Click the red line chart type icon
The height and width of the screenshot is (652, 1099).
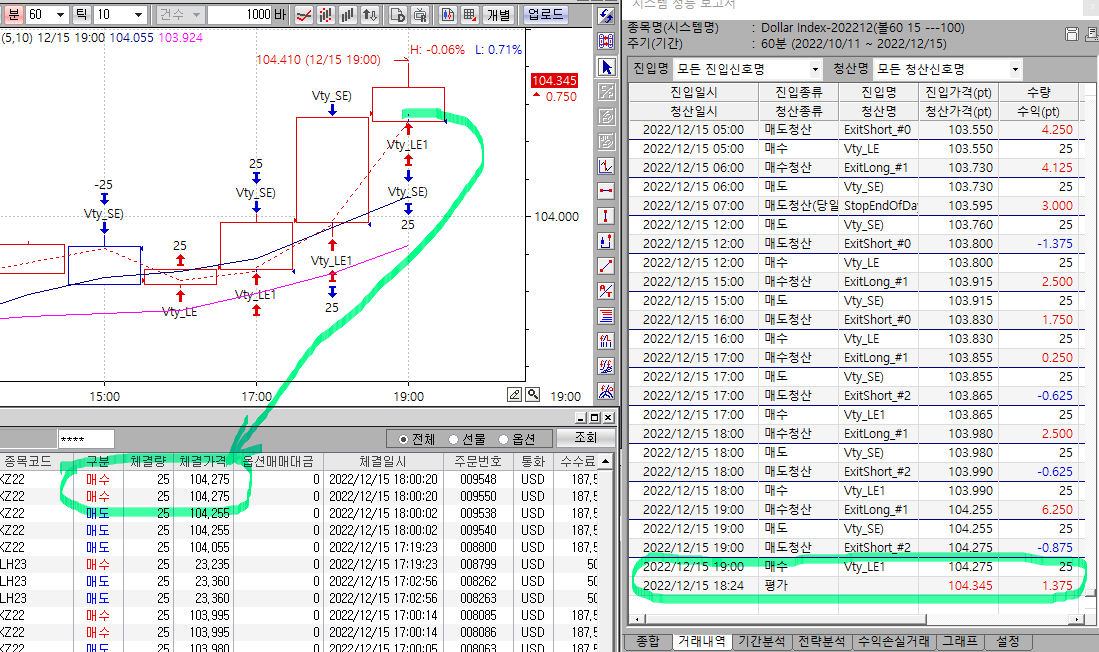click(x=303, y=15)
